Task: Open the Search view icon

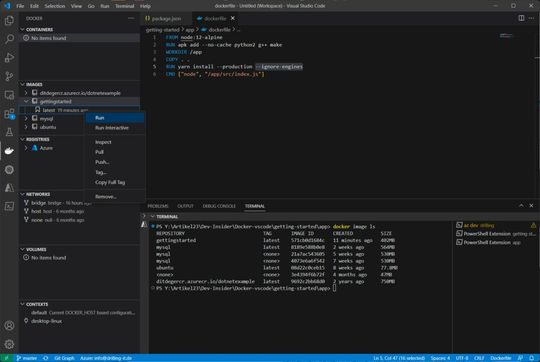Action: click(9, 39)
